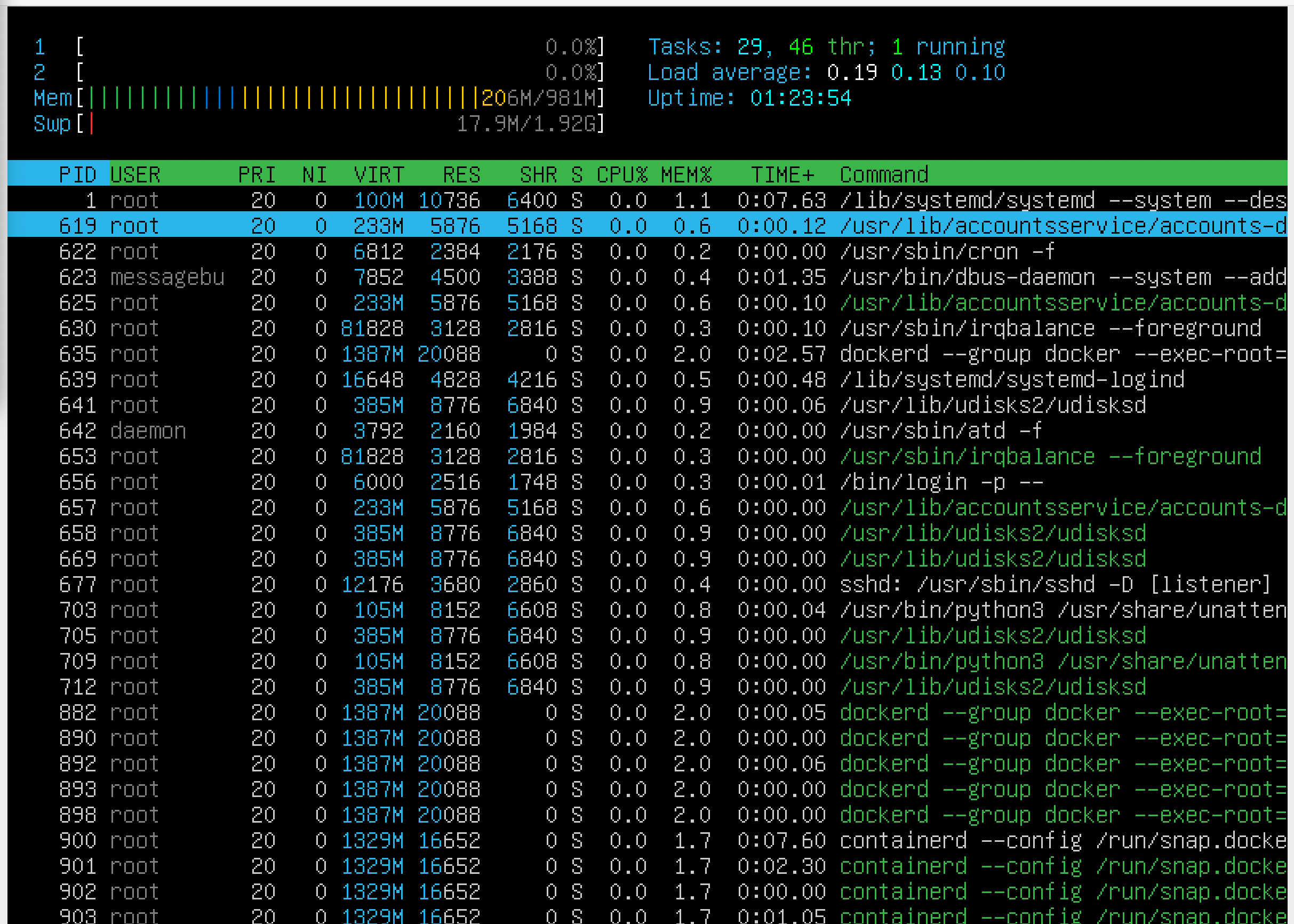
Task: Click the messagebu user name
Action: coord(167,277)
